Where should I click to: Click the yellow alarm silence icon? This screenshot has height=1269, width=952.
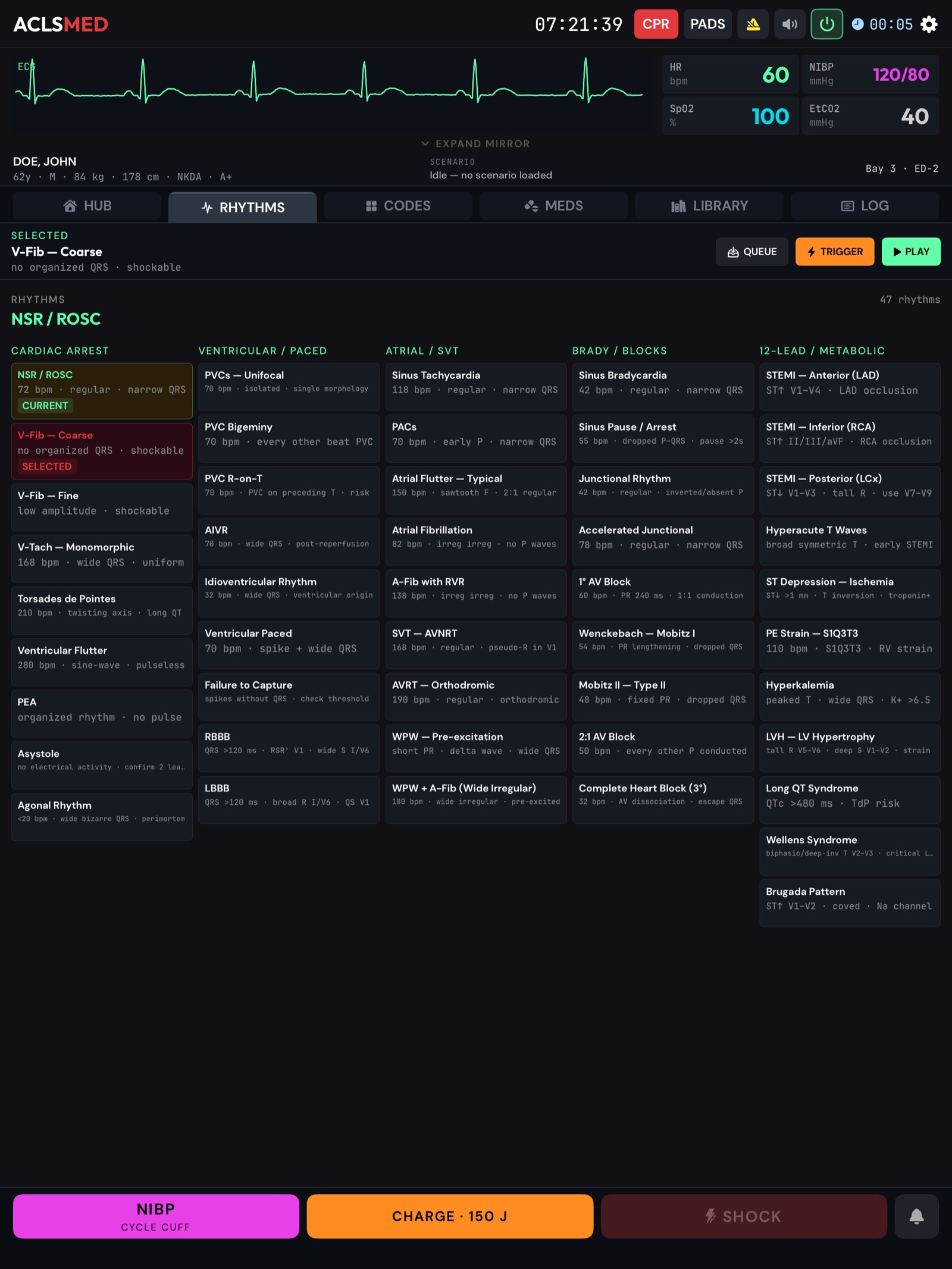pyautogui.click(x=753, y=24)
